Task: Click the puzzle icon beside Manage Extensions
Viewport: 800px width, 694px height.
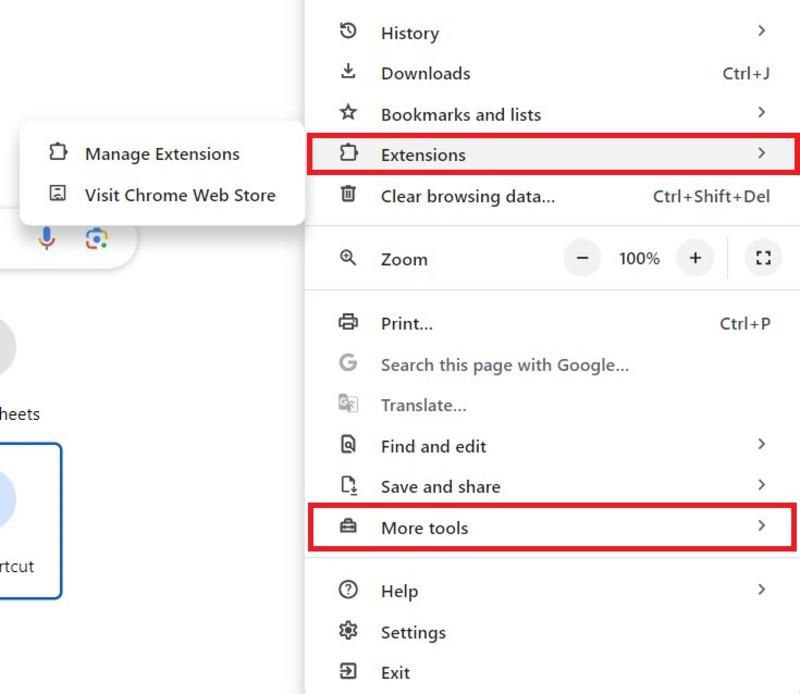Action: [x=58, y=152]
